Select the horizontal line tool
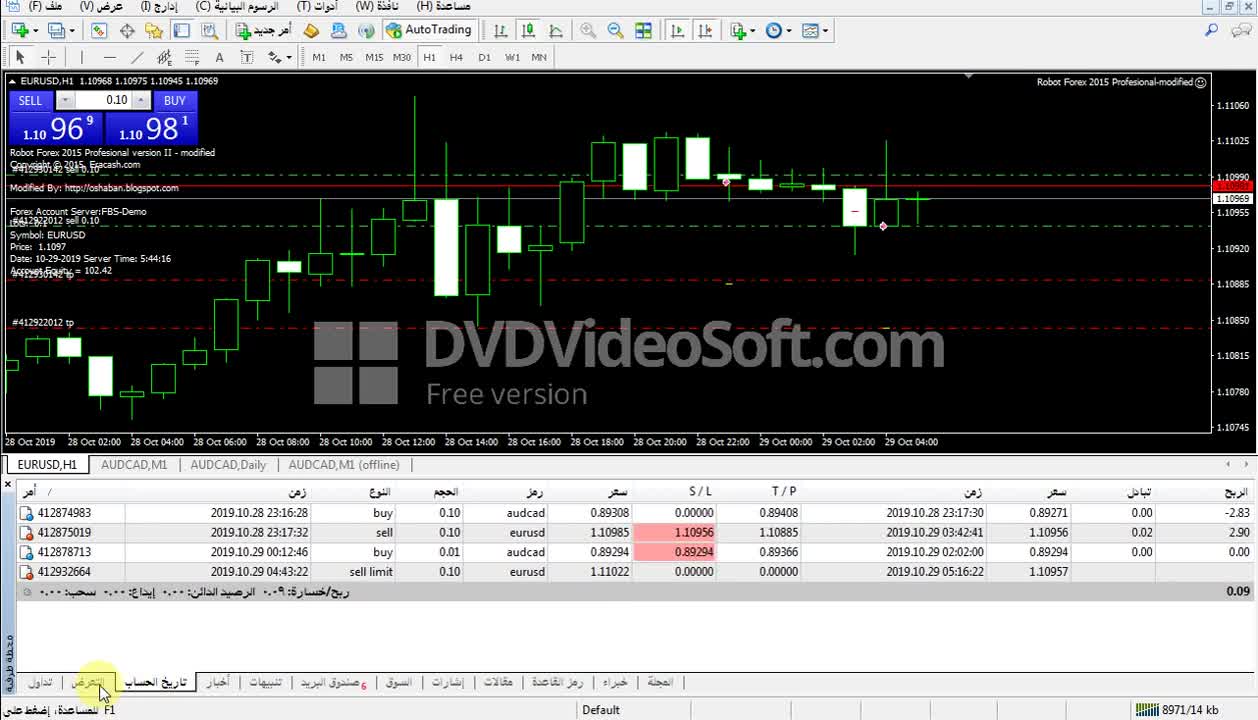This screenshot has height=720, width=1258. click(110, 57)
